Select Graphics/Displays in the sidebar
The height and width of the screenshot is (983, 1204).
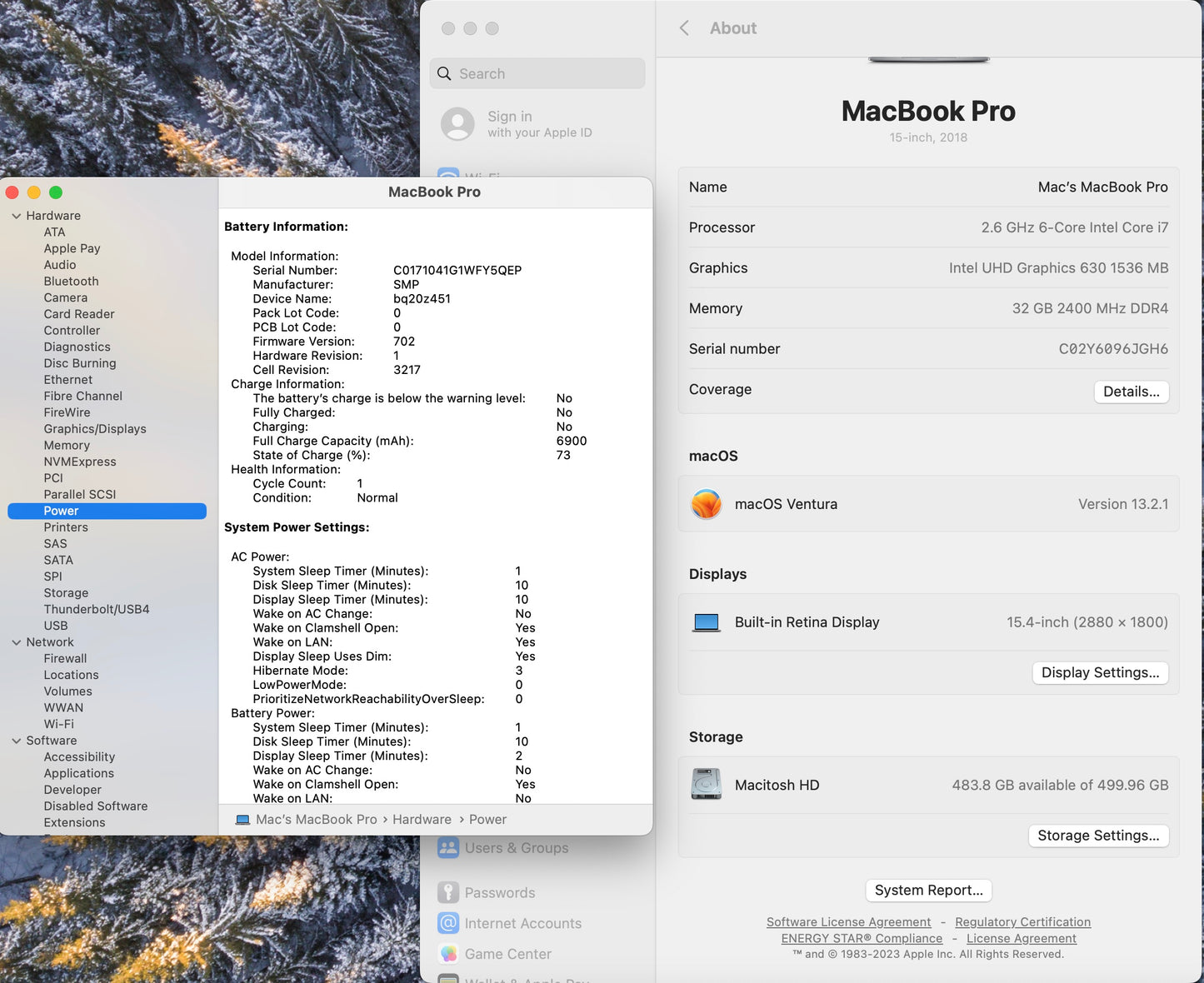(95, 428)
